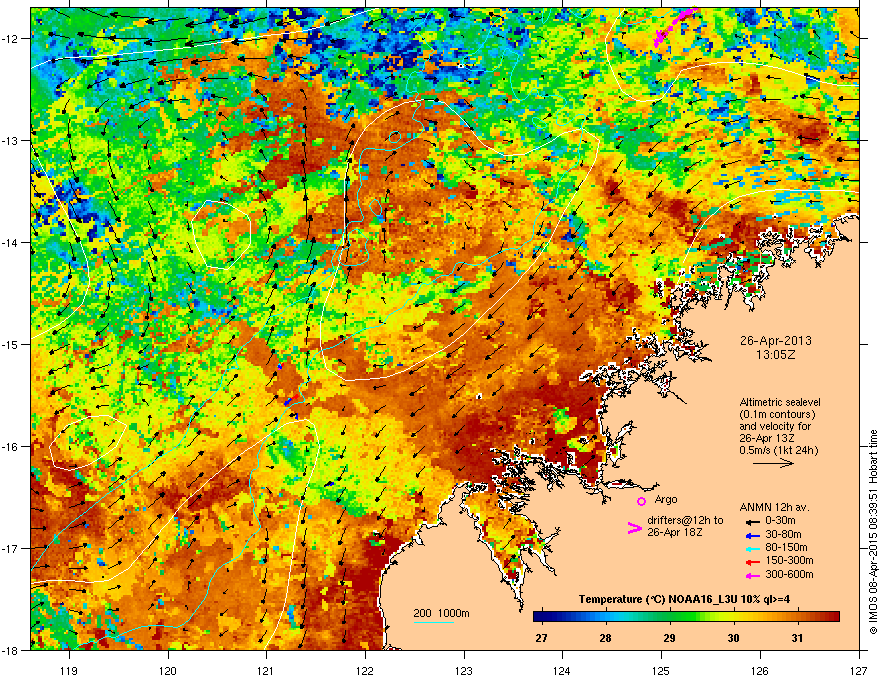880x680 pixels.
Task: Click the black 0-30m arrow in legend
Action: [752, 521]
